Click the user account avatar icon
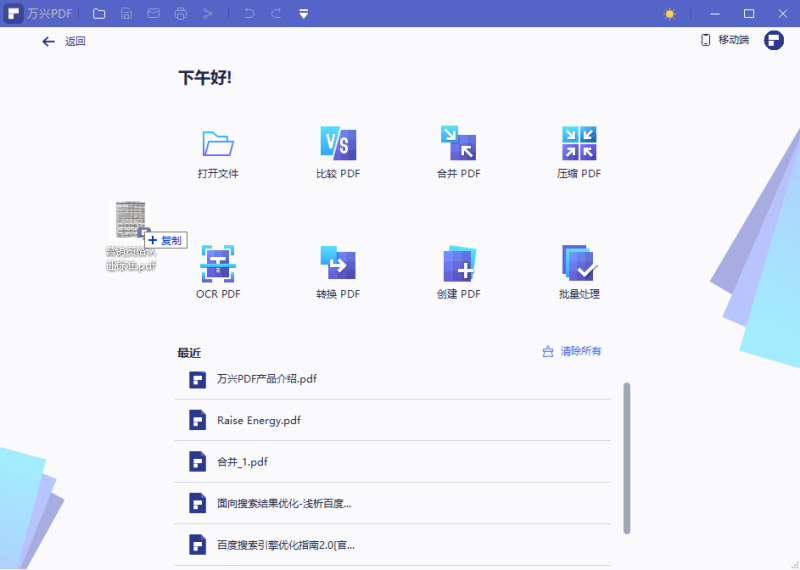Viewport: 800px width, 570px height. pyautogui.click(x=773, y=40)
